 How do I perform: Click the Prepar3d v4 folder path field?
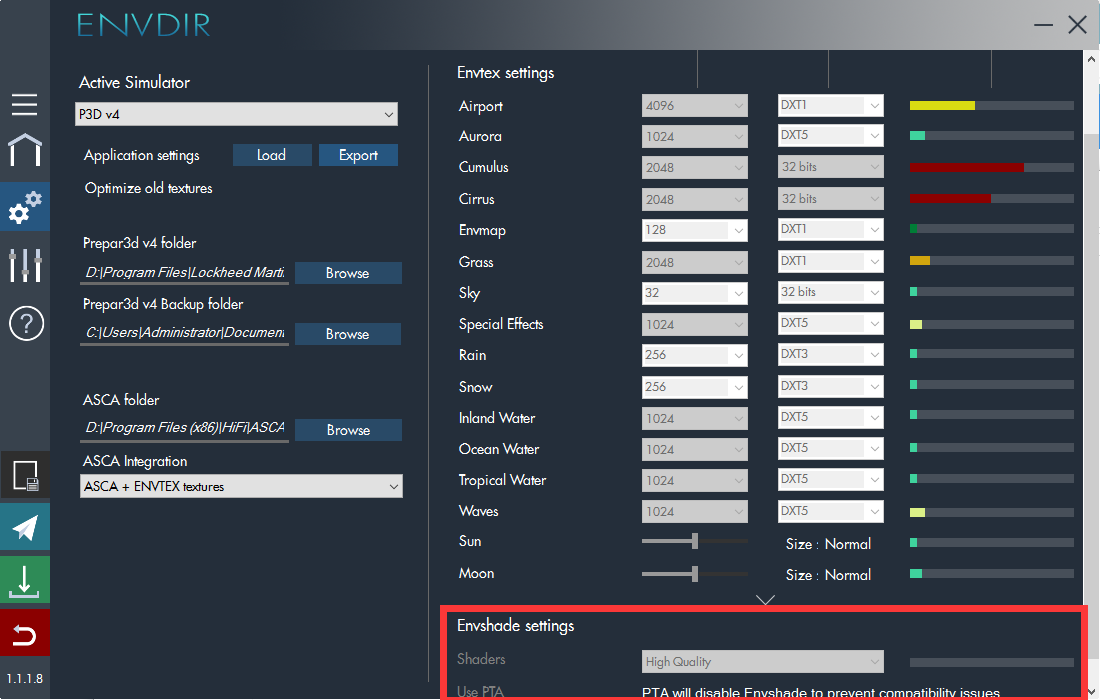pyautogui.click(x=185, y=273)
